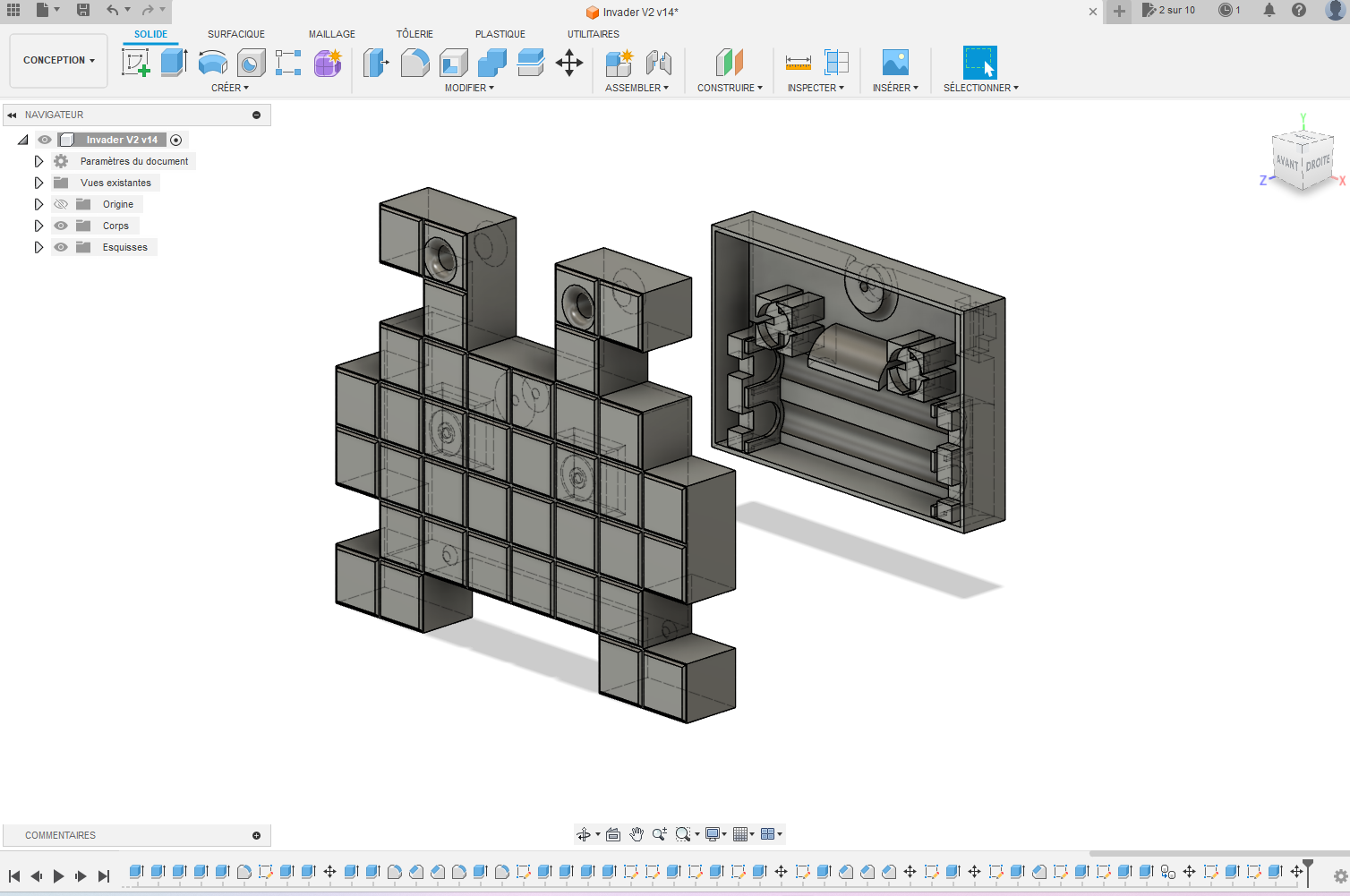
Task: Select the Fillet tool
Action: click(414, 63)
